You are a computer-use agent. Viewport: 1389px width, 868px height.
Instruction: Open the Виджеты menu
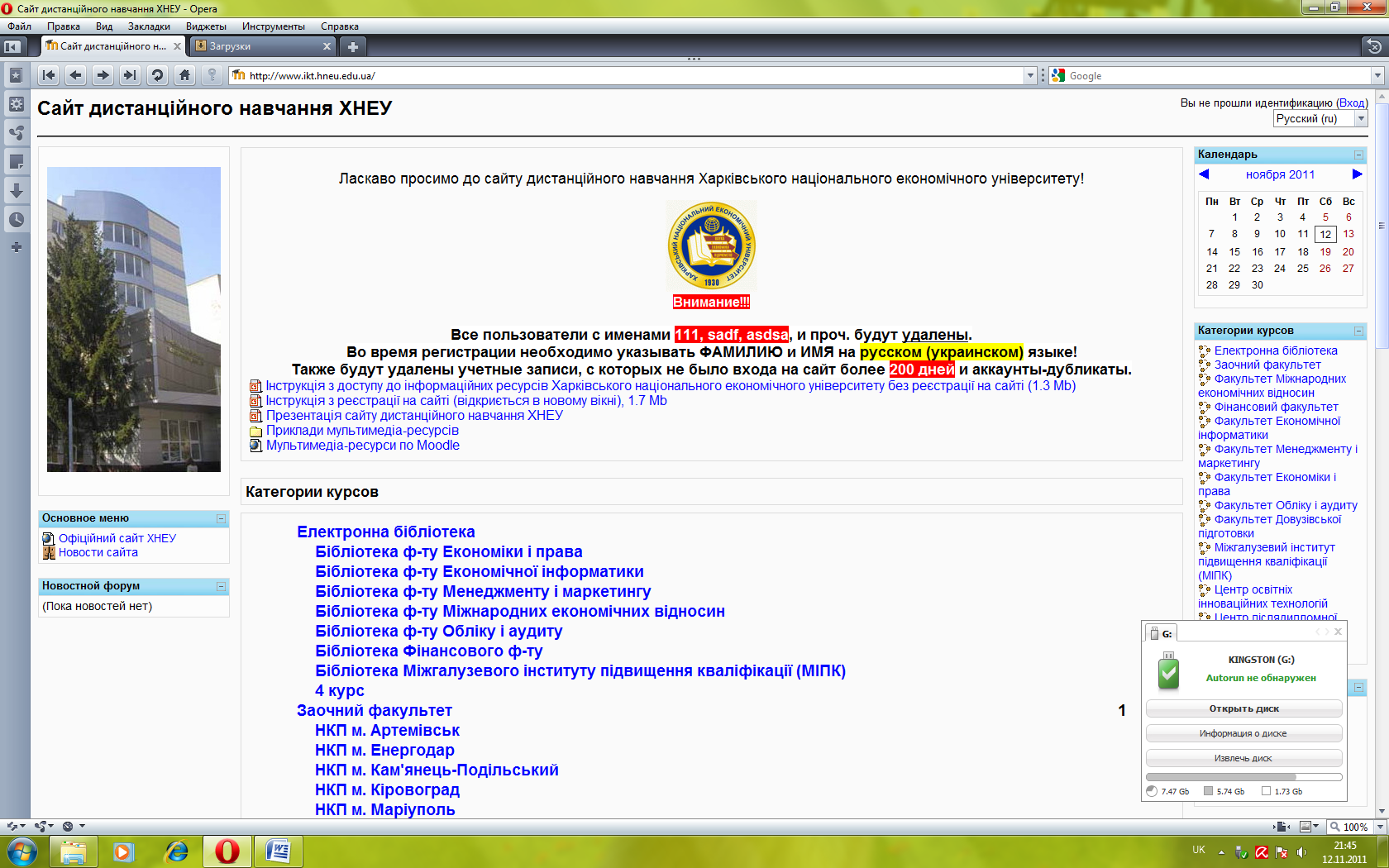(x=206, y=26)
